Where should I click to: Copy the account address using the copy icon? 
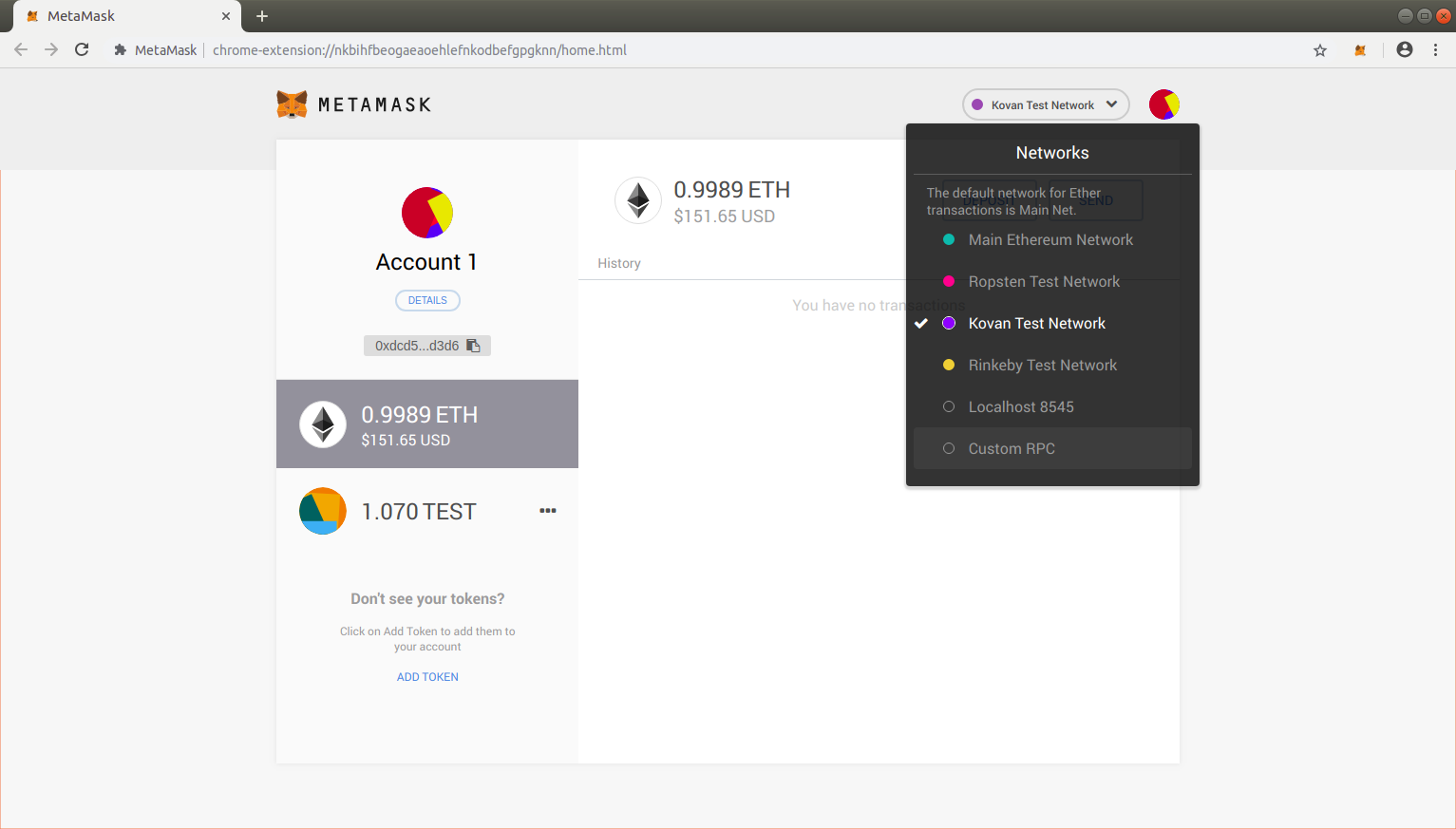[473, 345]
